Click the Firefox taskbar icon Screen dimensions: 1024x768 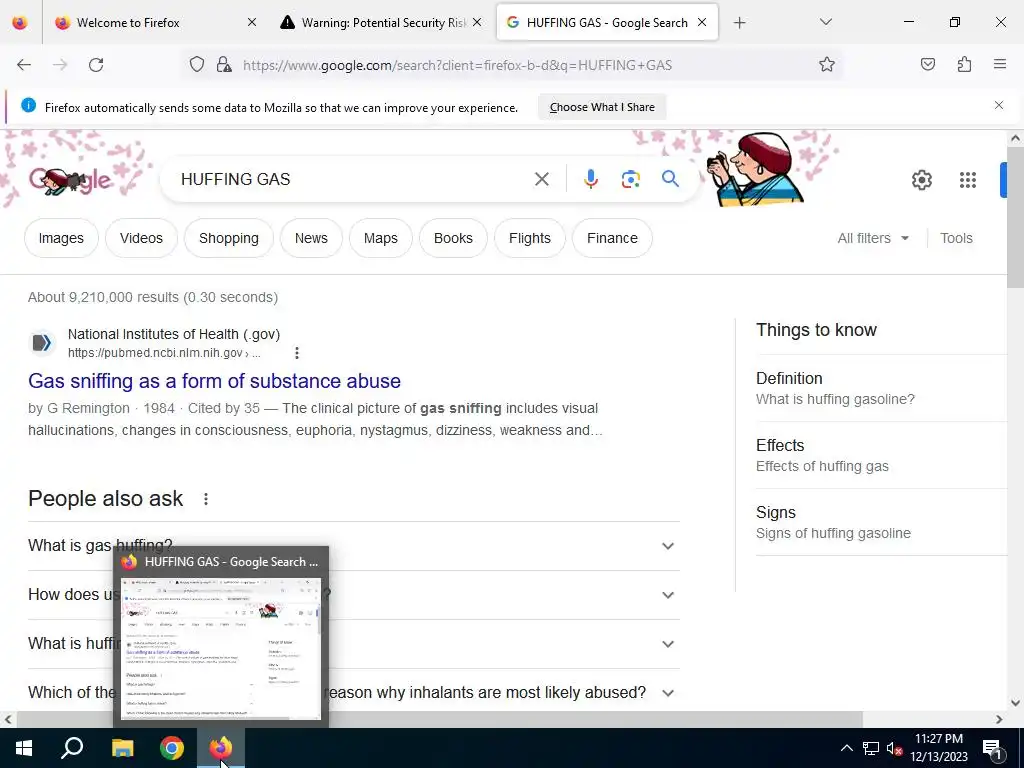pyautogui.click(x=221, y=748)
